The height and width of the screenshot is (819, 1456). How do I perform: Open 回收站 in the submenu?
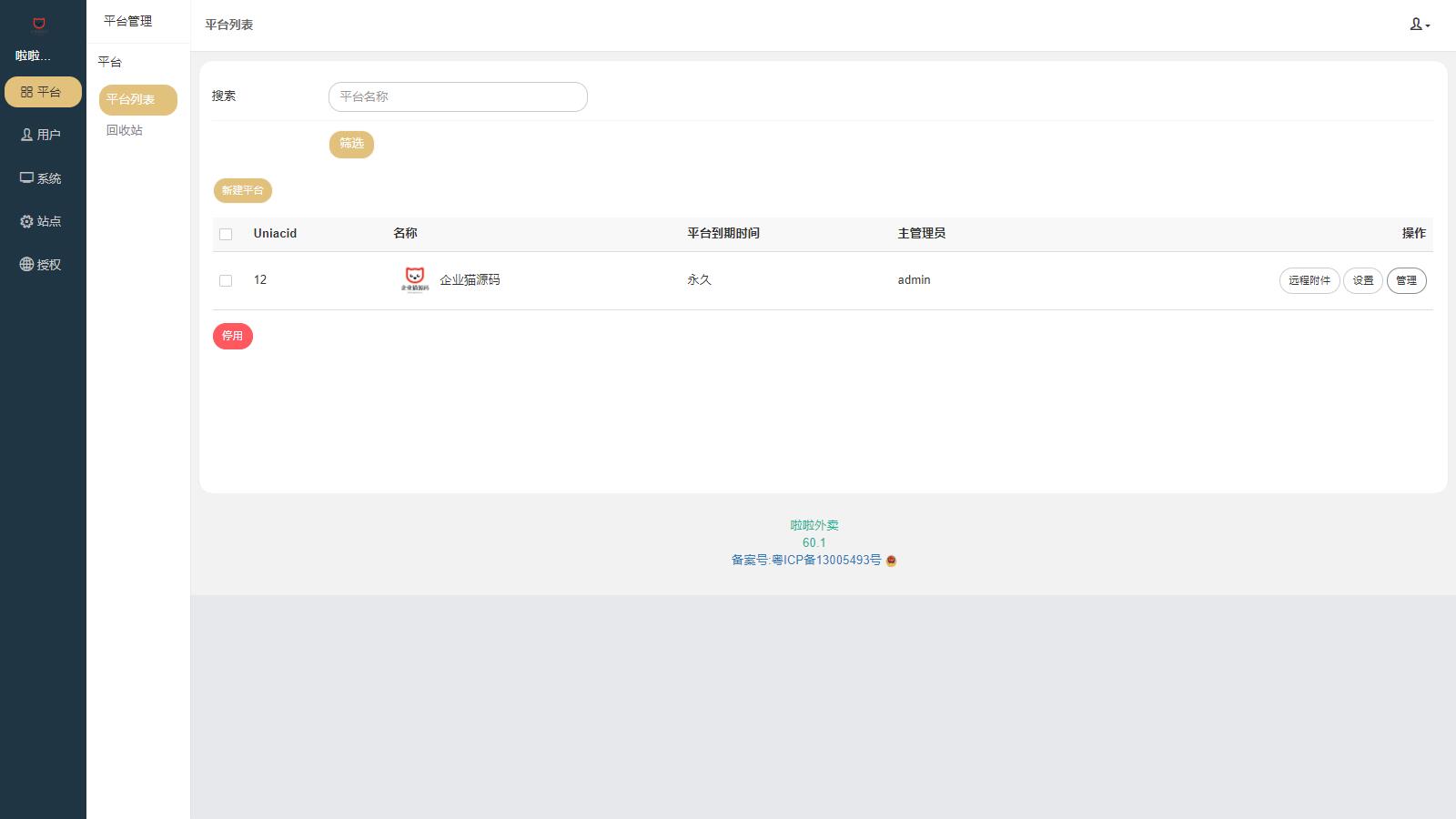point(125,130)
